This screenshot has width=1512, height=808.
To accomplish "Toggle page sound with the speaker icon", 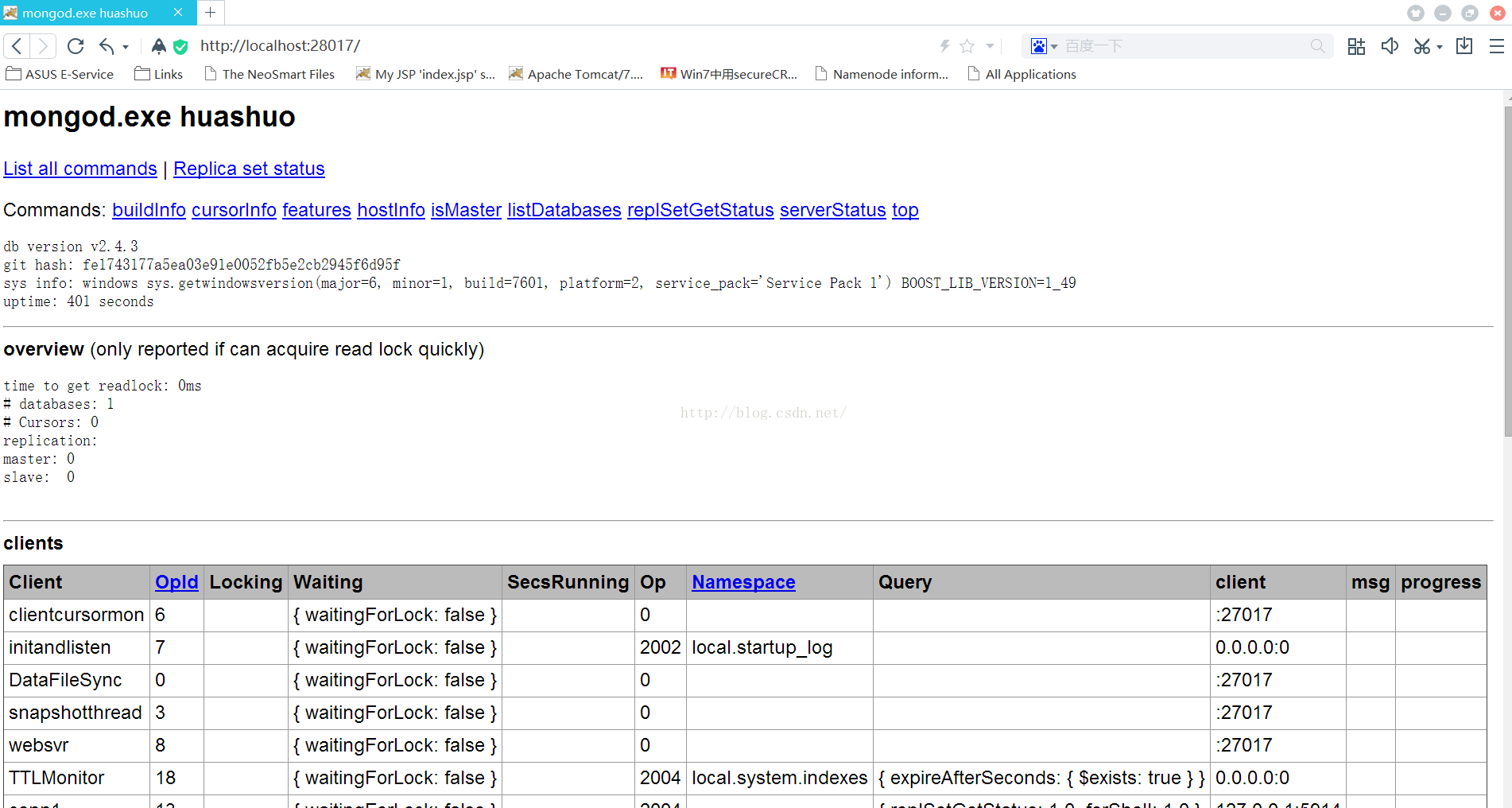I will point(1390,46).
